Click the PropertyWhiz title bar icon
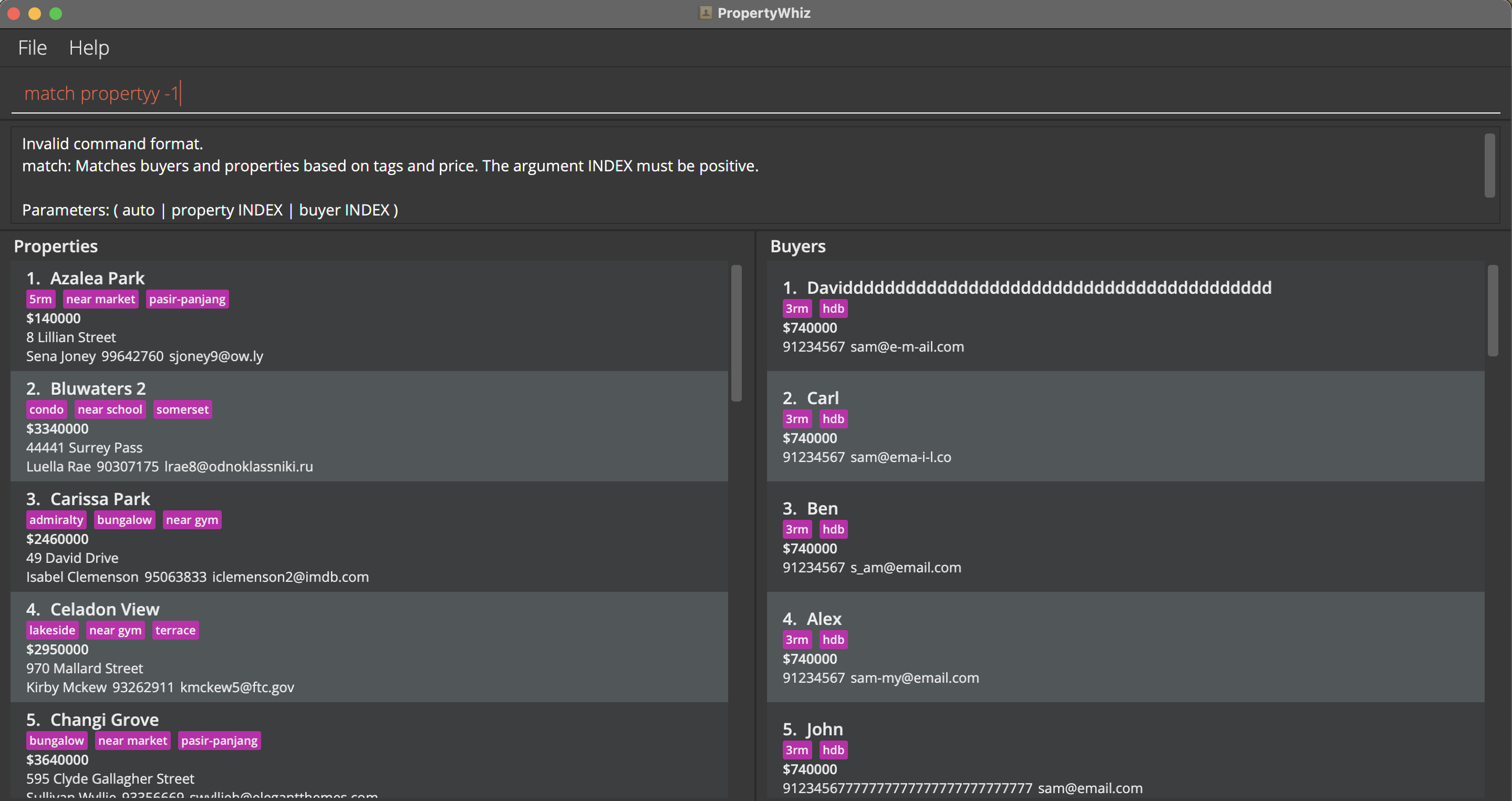This screenshot has height=801, width=1512. pyautogui.click(x=705, y=13)
